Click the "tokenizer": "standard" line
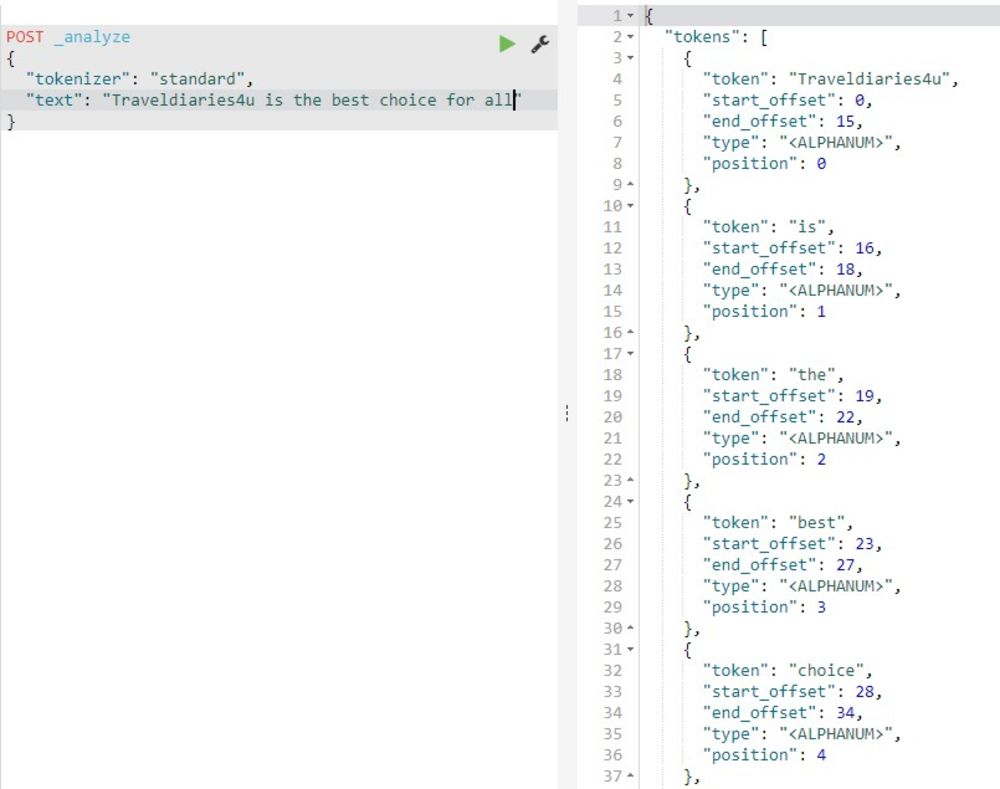This screenshot has width=1000, height=789. click(x=139, y=79)
